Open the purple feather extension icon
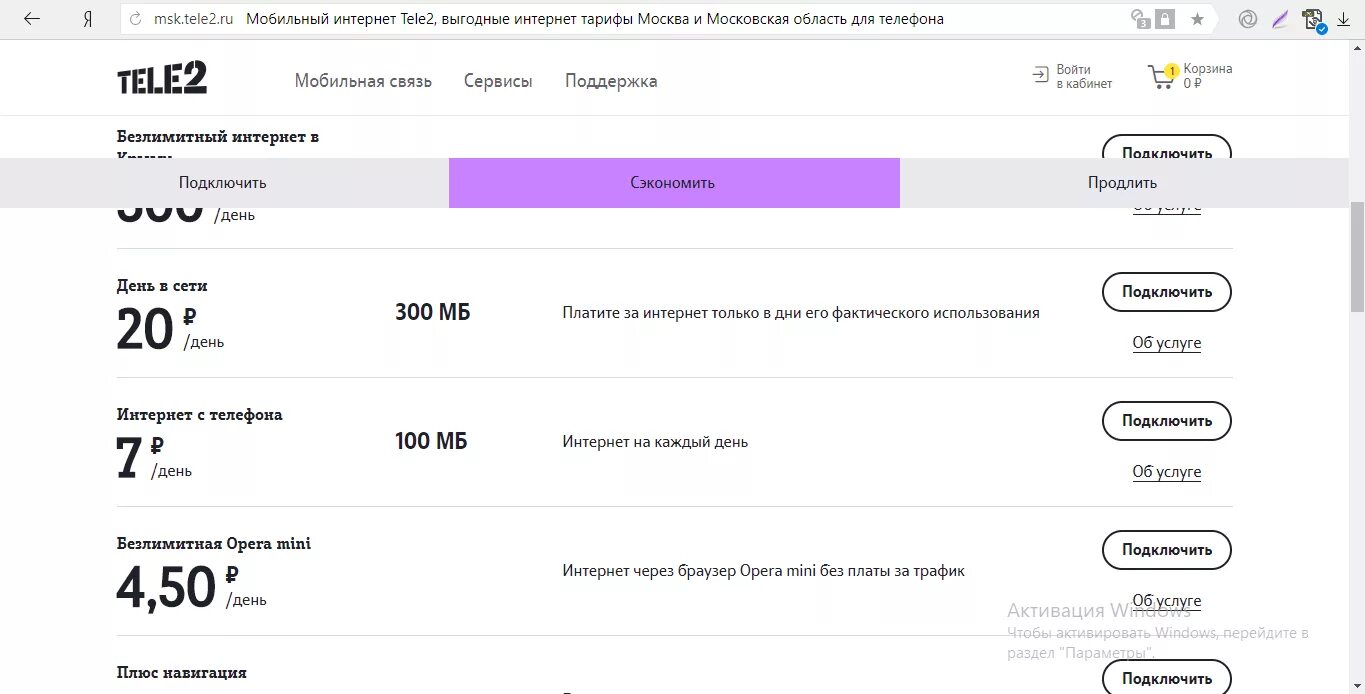 click(x=1279, y=19)
